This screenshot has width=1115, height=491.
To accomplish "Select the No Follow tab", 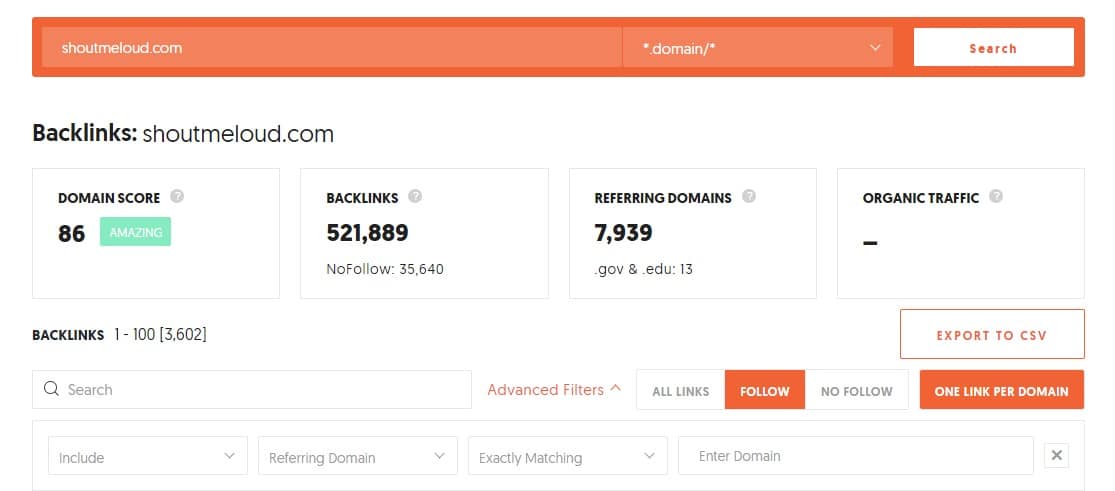I will point(856,390).
